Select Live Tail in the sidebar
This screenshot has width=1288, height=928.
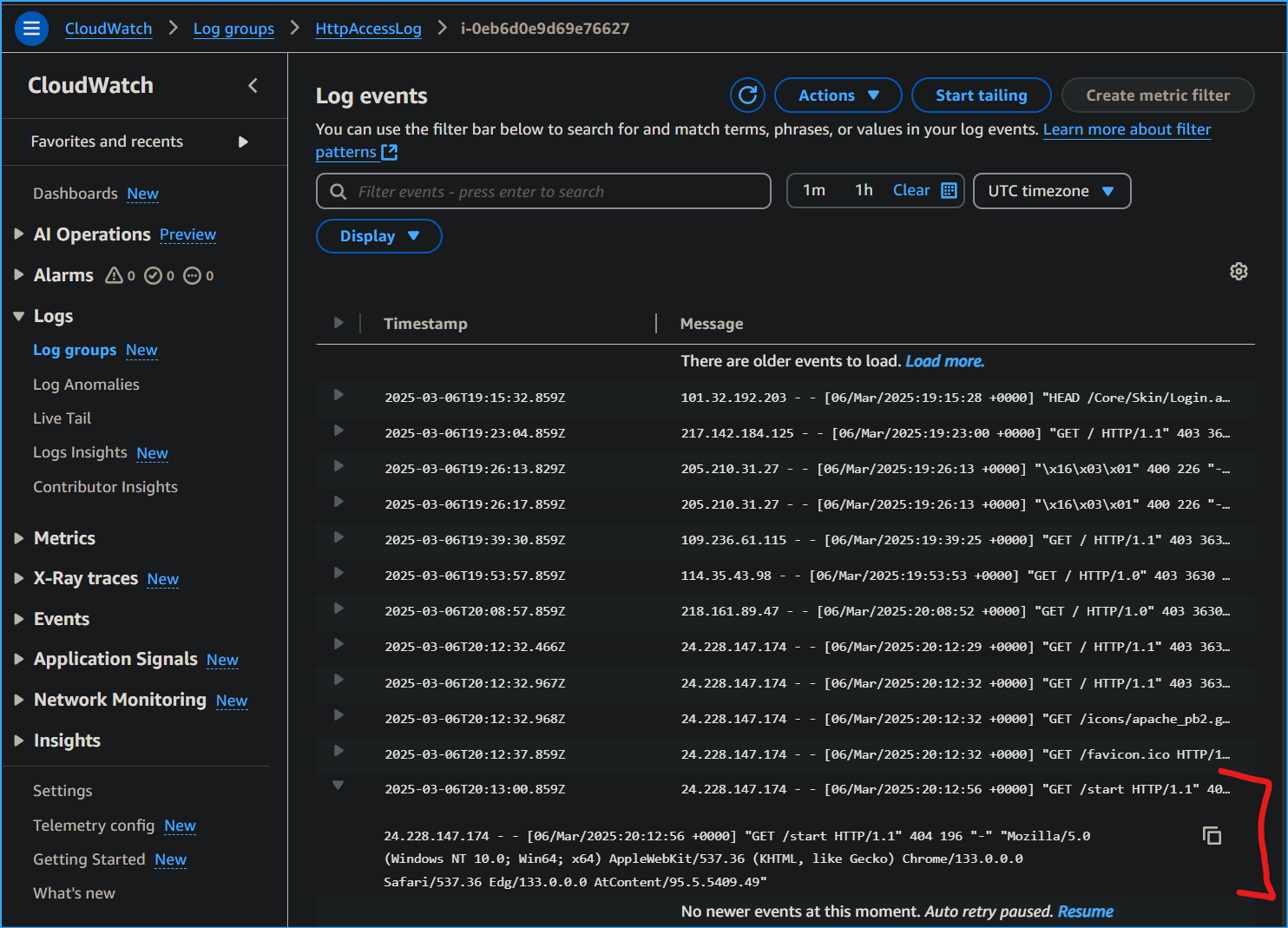[x=62, y=418]
